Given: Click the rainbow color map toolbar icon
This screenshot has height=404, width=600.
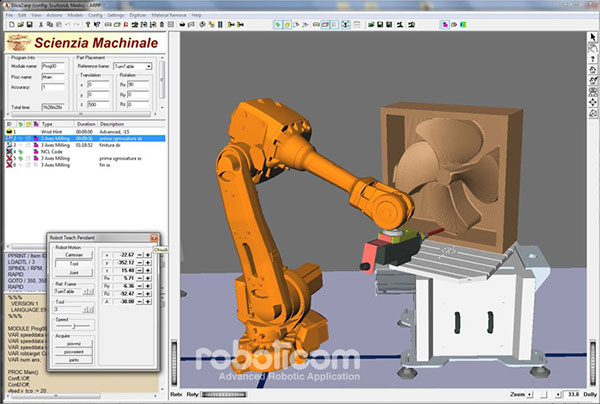Looking at the screenshot, I should point(463,25).
